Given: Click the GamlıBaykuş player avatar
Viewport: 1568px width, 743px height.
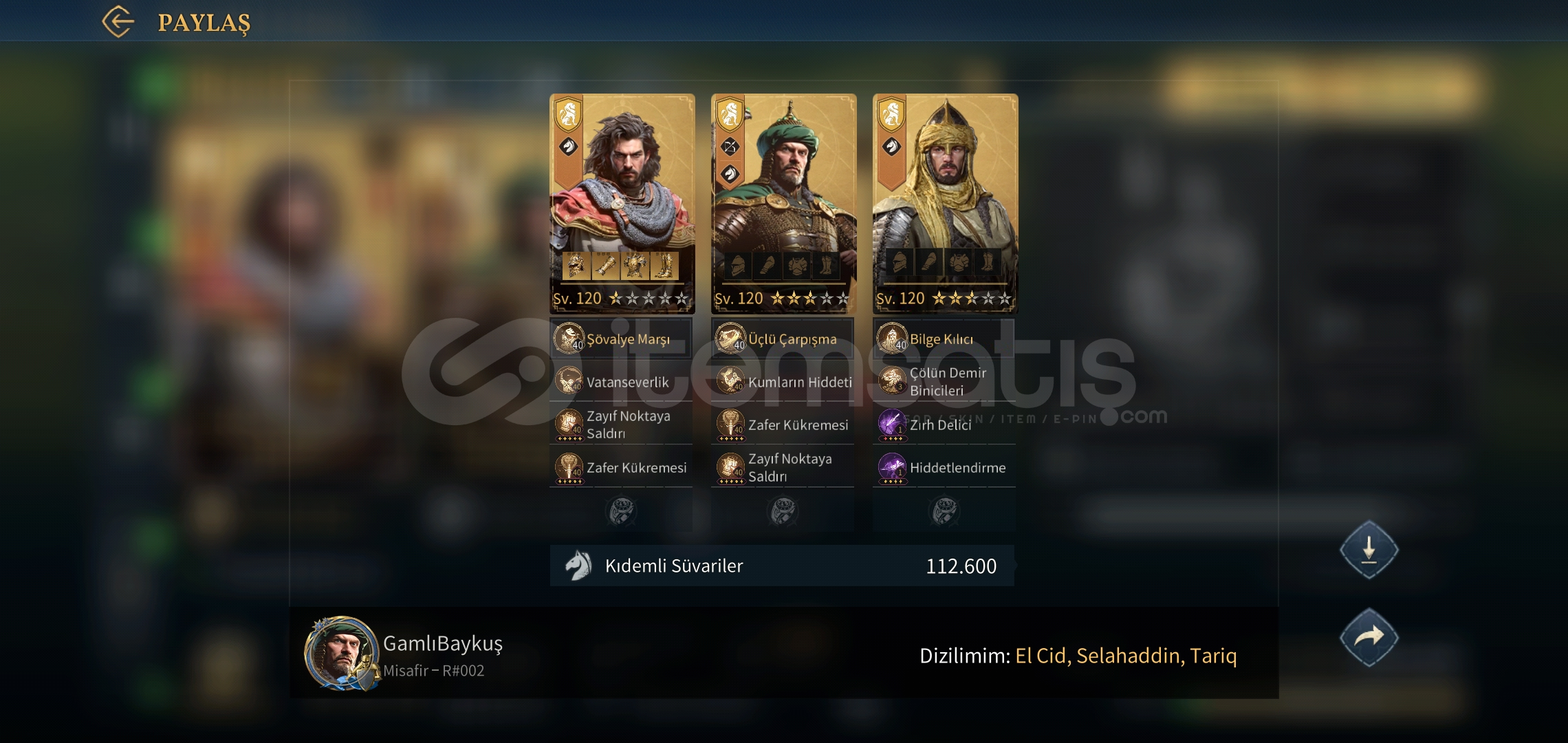Looking at the screenshot, I should click(342, 654).
